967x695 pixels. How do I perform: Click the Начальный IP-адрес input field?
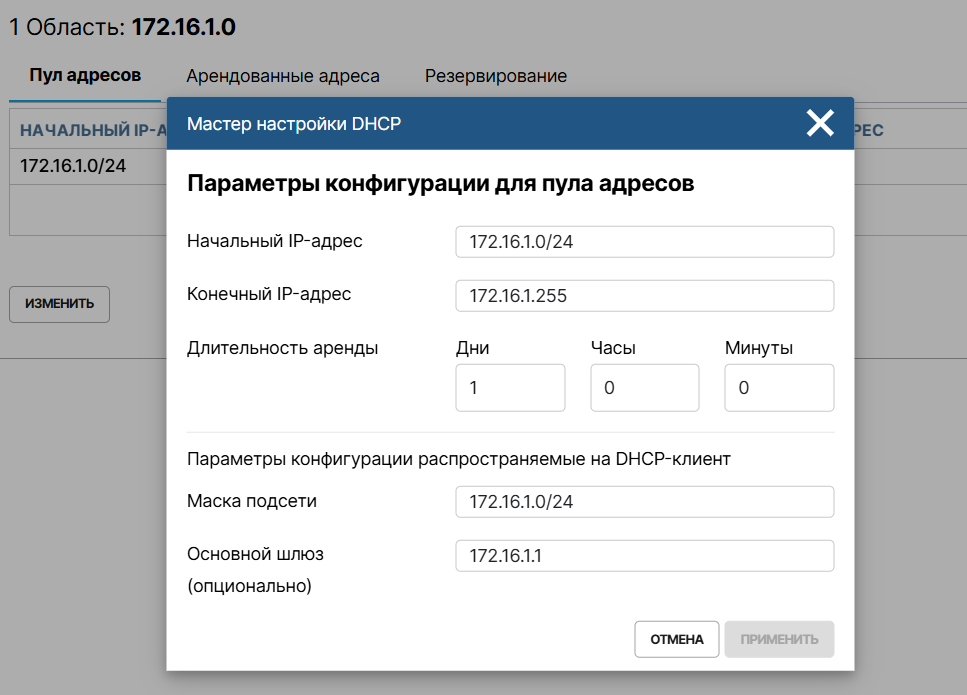click(644, 242)
